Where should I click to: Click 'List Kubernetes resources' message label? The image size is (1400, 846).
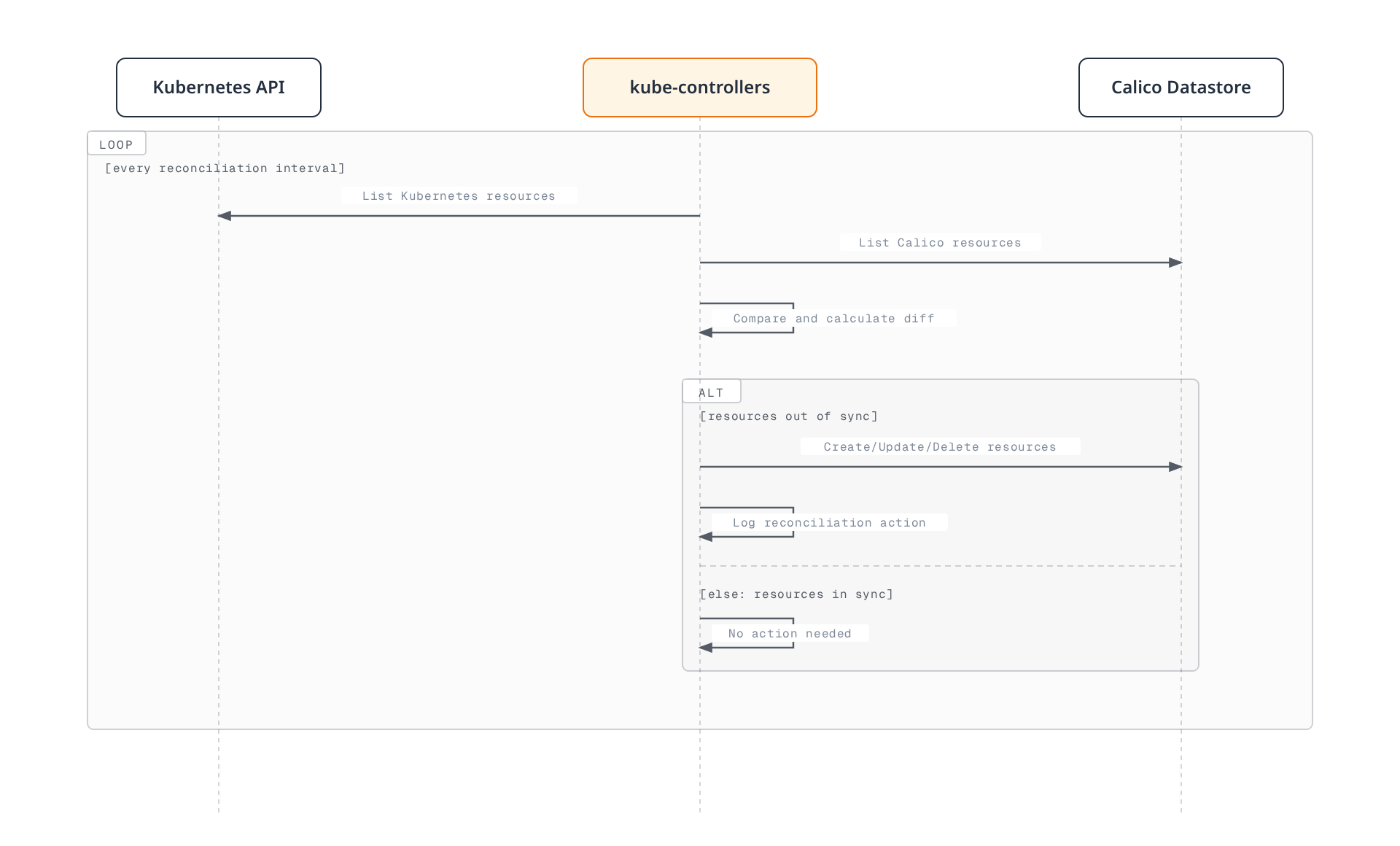tap(459, 195)
